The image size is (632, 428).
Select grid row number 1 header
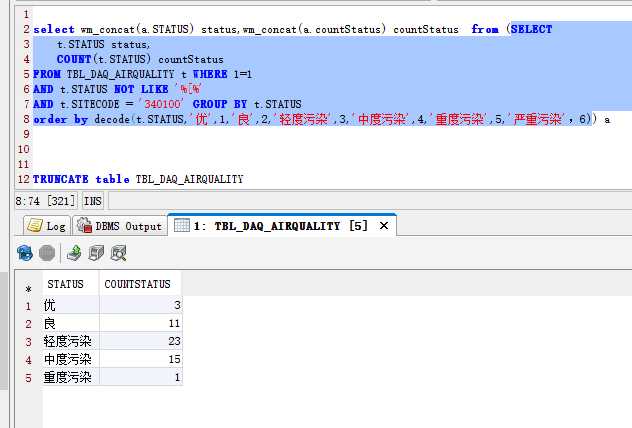point(28,306)
